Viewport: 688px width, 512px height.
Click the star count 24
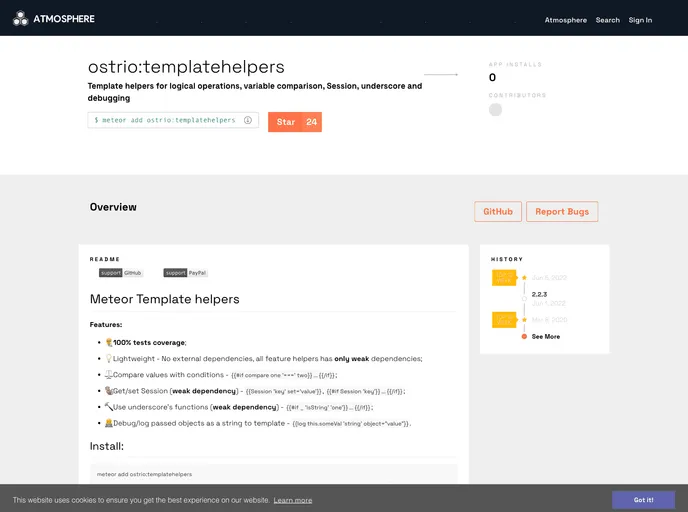312,122
